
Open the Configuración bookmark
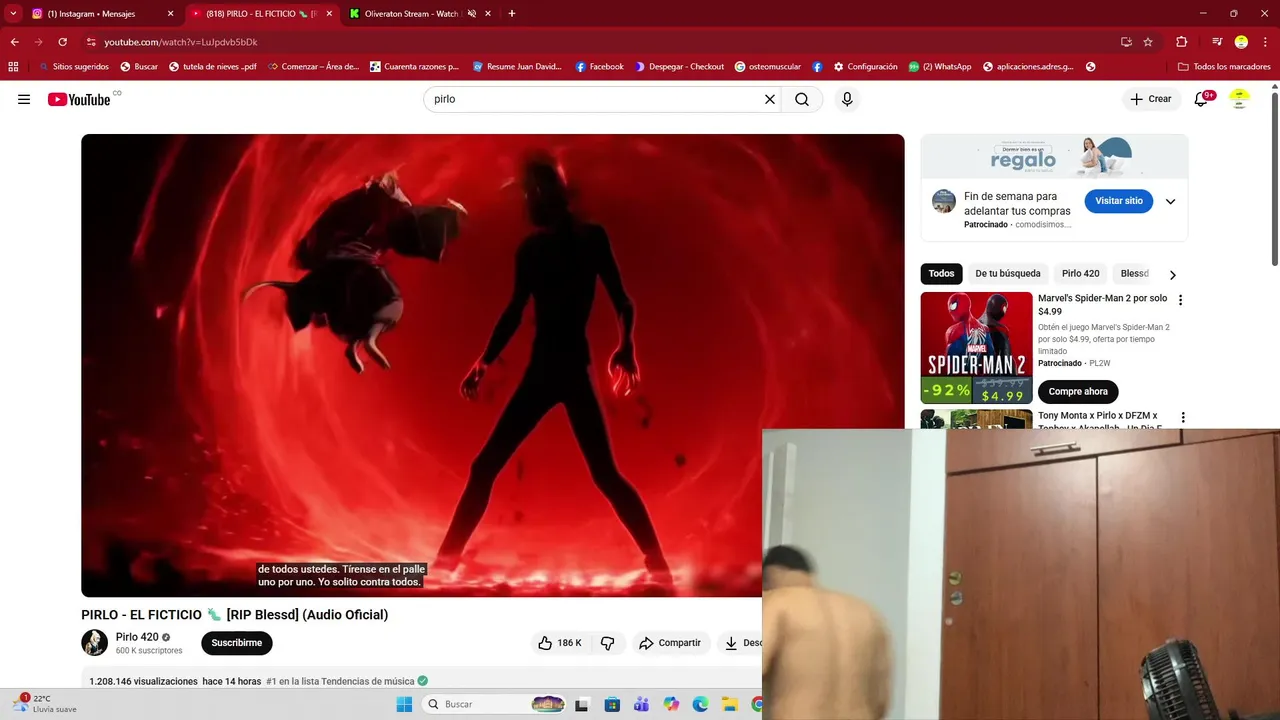pyautogui.click(x=865, y=67)
